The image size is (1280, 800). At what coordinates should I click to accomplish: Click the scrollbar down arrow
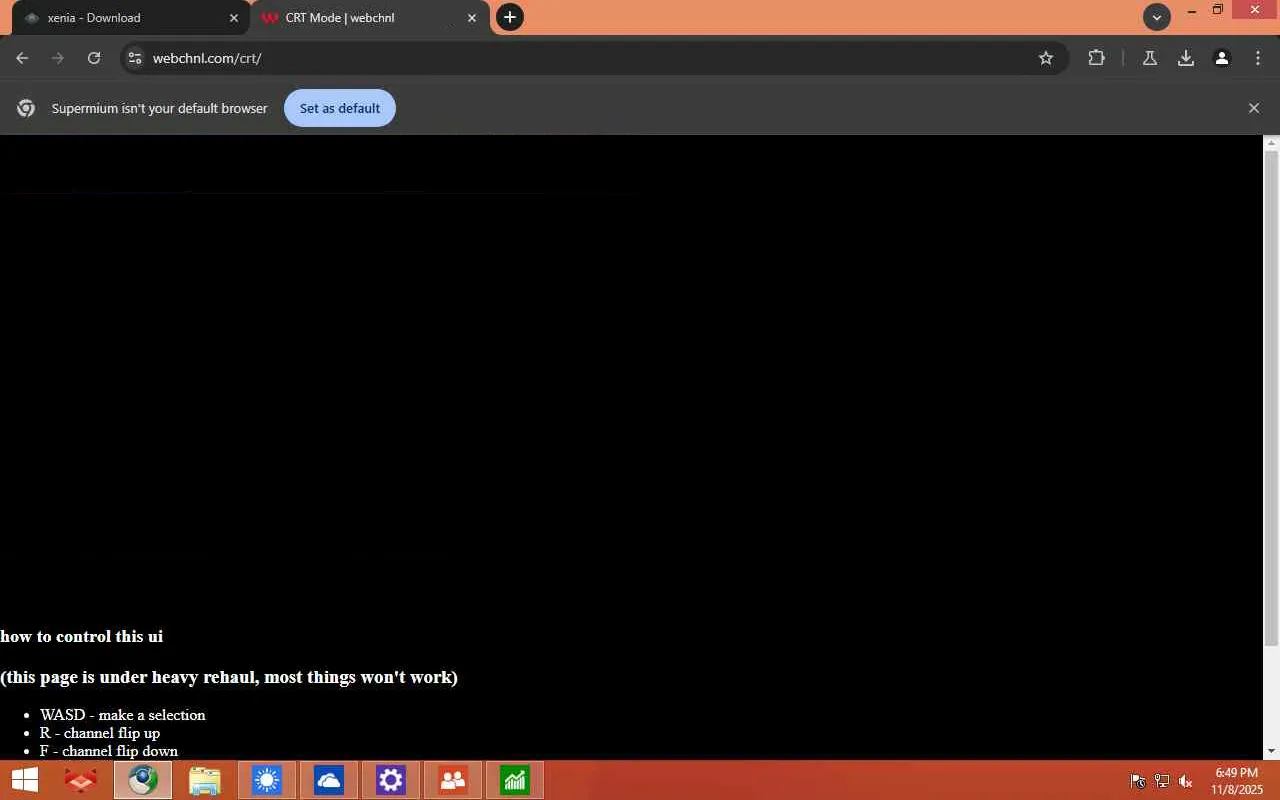tap(1272, 751)
